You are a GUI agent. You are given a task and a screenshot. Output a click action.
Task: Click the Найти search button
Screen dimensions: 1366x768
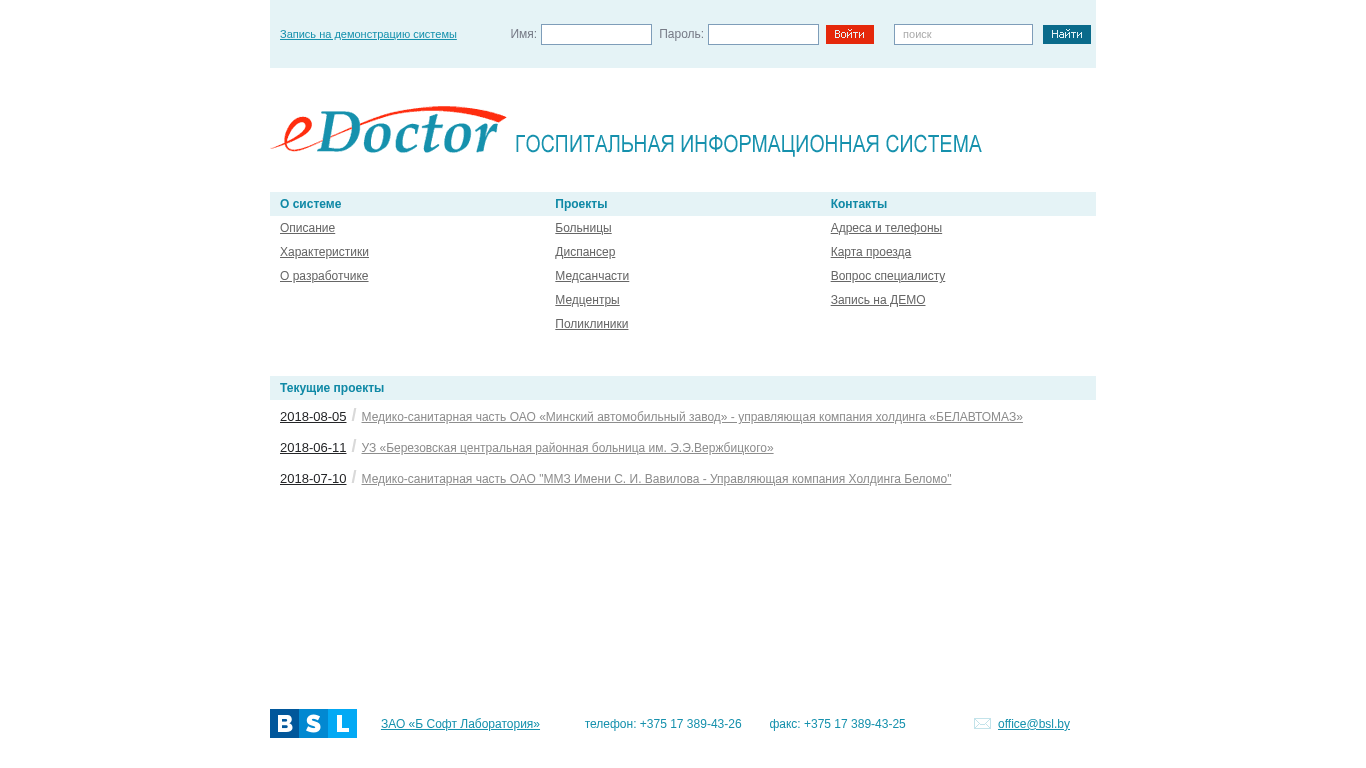pos(1067,35)
